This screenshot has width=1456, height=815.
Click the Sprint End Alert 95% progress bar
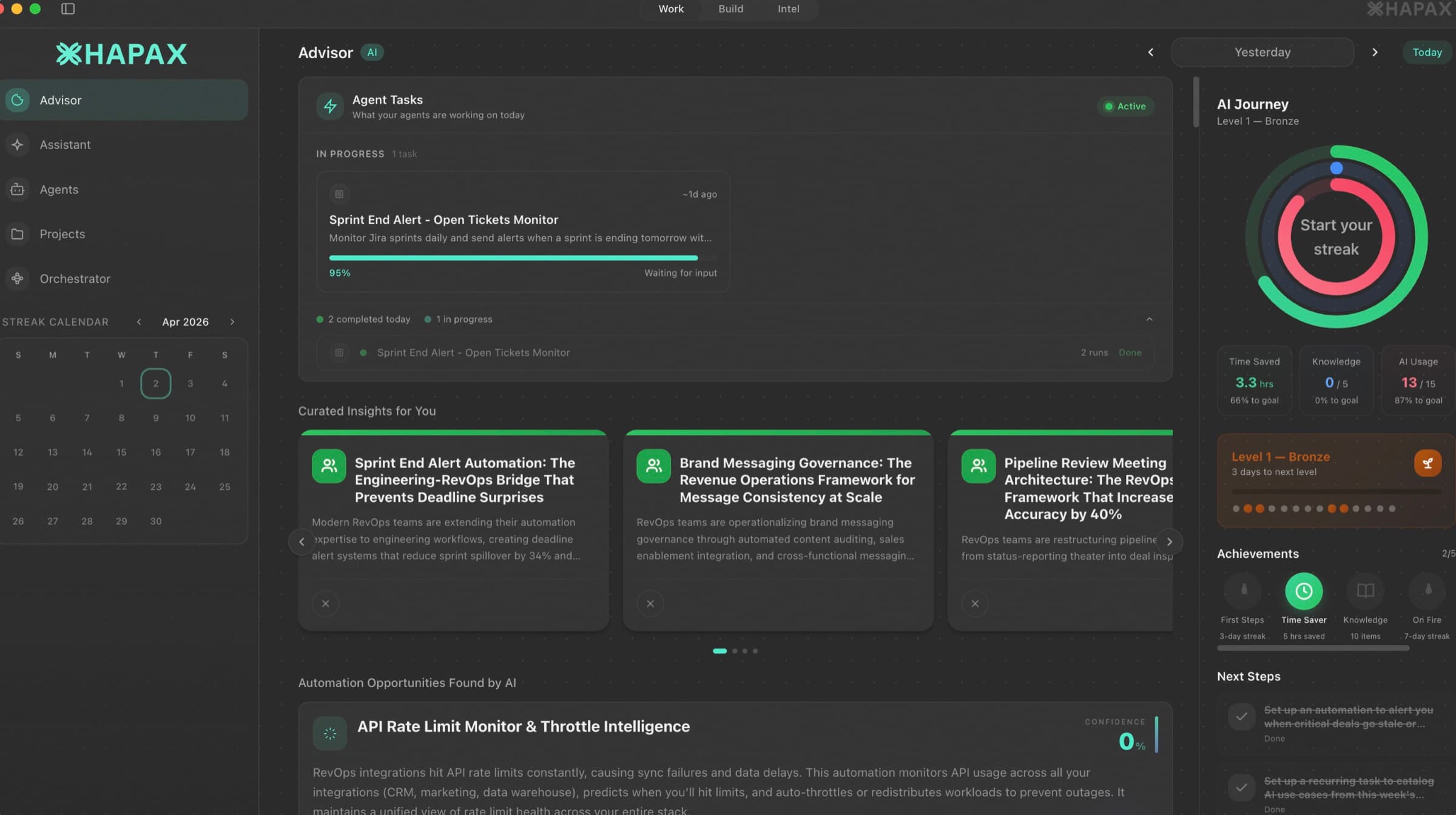pos(513,258)
